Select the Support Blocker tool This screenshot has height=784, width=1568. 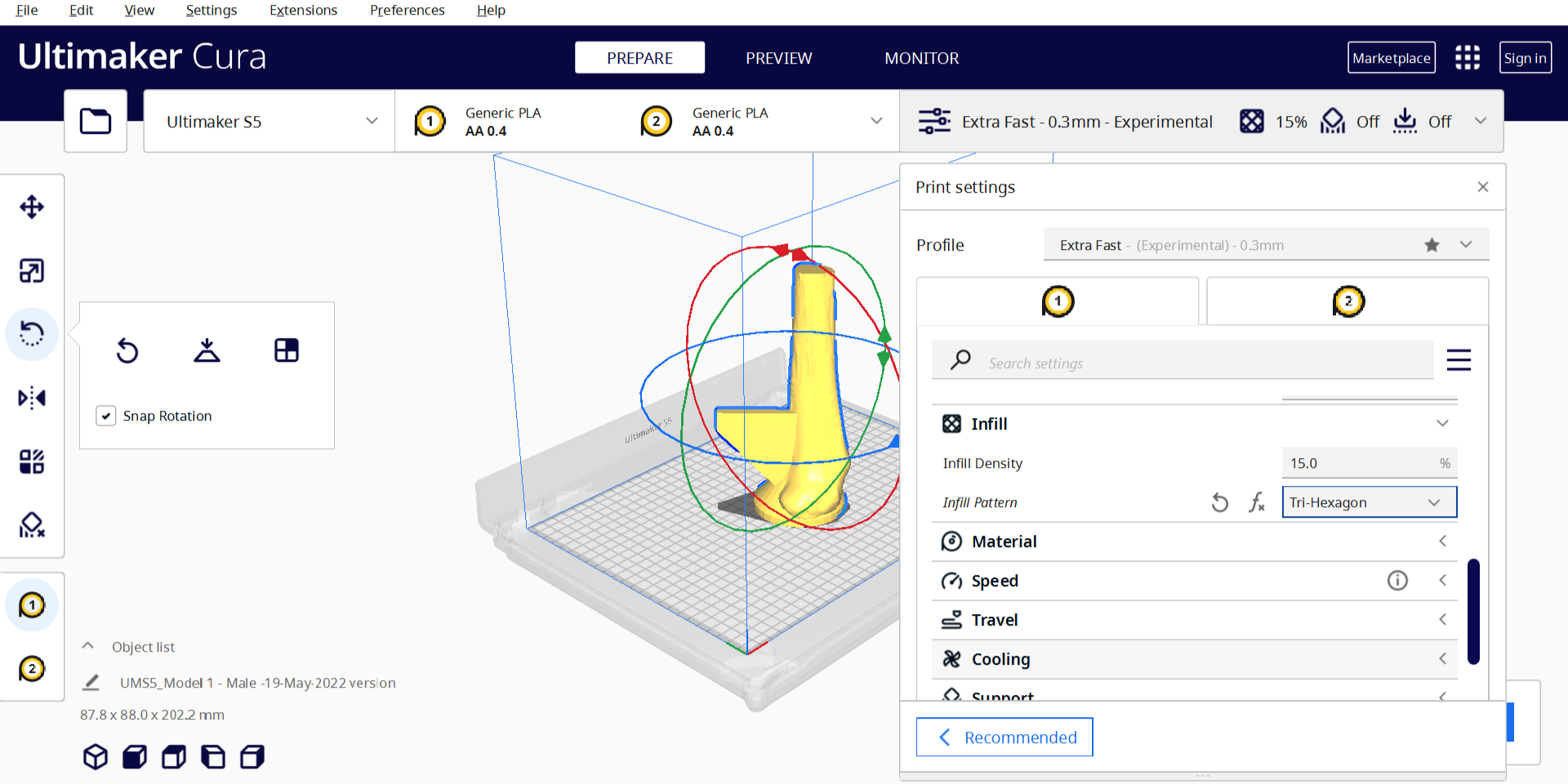32,525
